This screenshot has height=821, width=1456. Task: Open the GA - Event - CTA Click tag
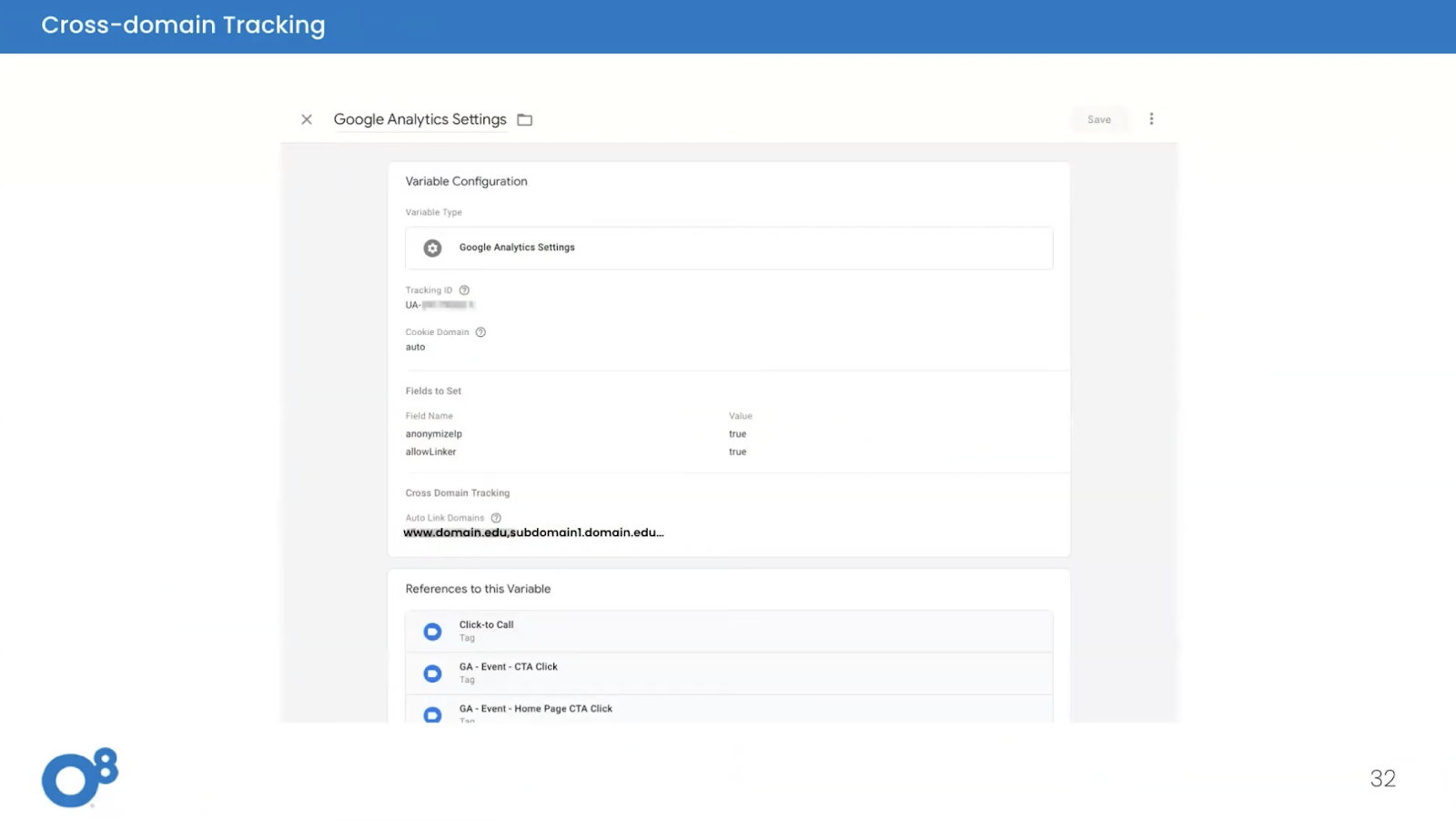click(729, 673)
